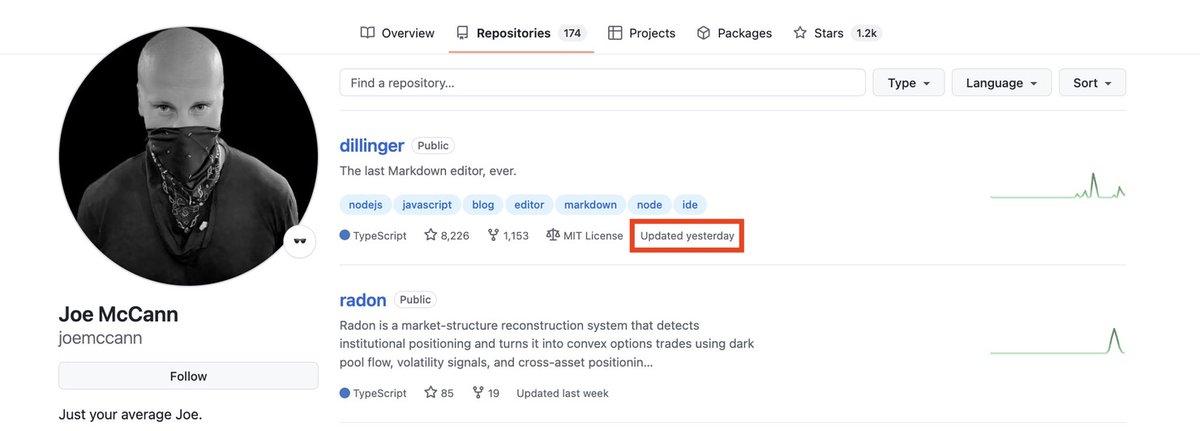This screenshot has height=431, width=1200.
Task: Click the Public label next to dillinger
Action: click(433, 146)
